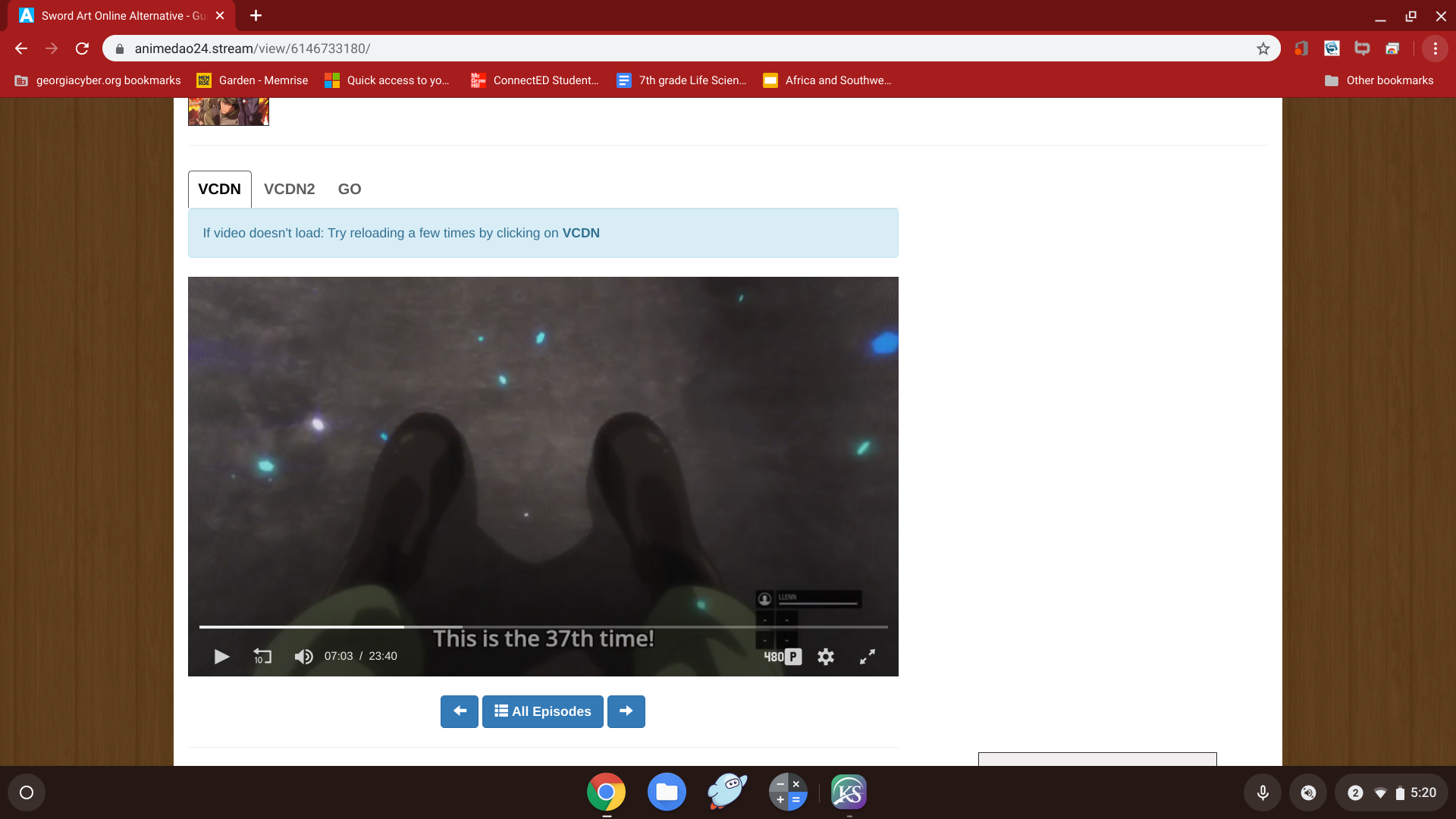Open the Chrome three-dot menu
The width and height of the screenshot is (1456, 819).
(1436, 49)
